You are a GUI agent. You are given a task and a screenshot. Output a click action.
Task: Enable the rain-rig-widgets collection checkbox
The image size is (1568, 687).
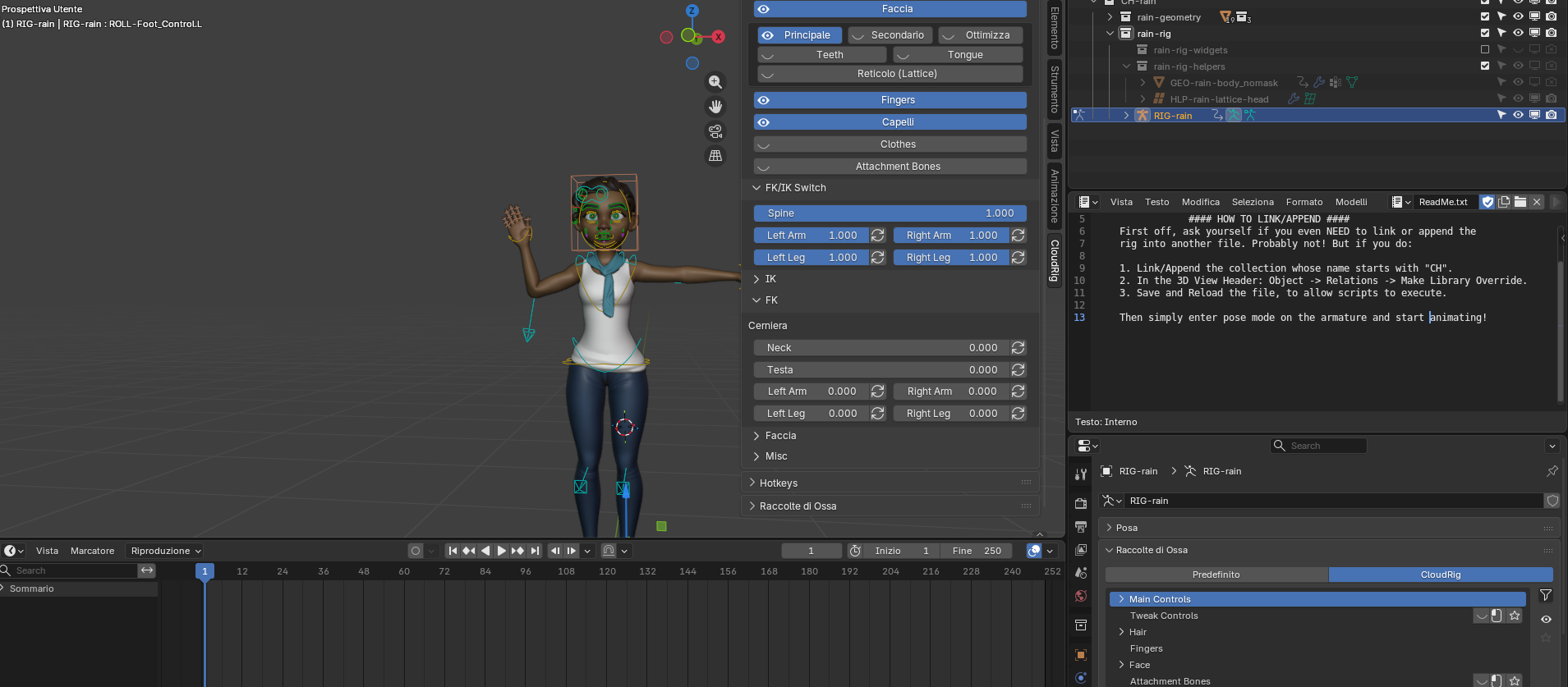[x=1485, y=50]
